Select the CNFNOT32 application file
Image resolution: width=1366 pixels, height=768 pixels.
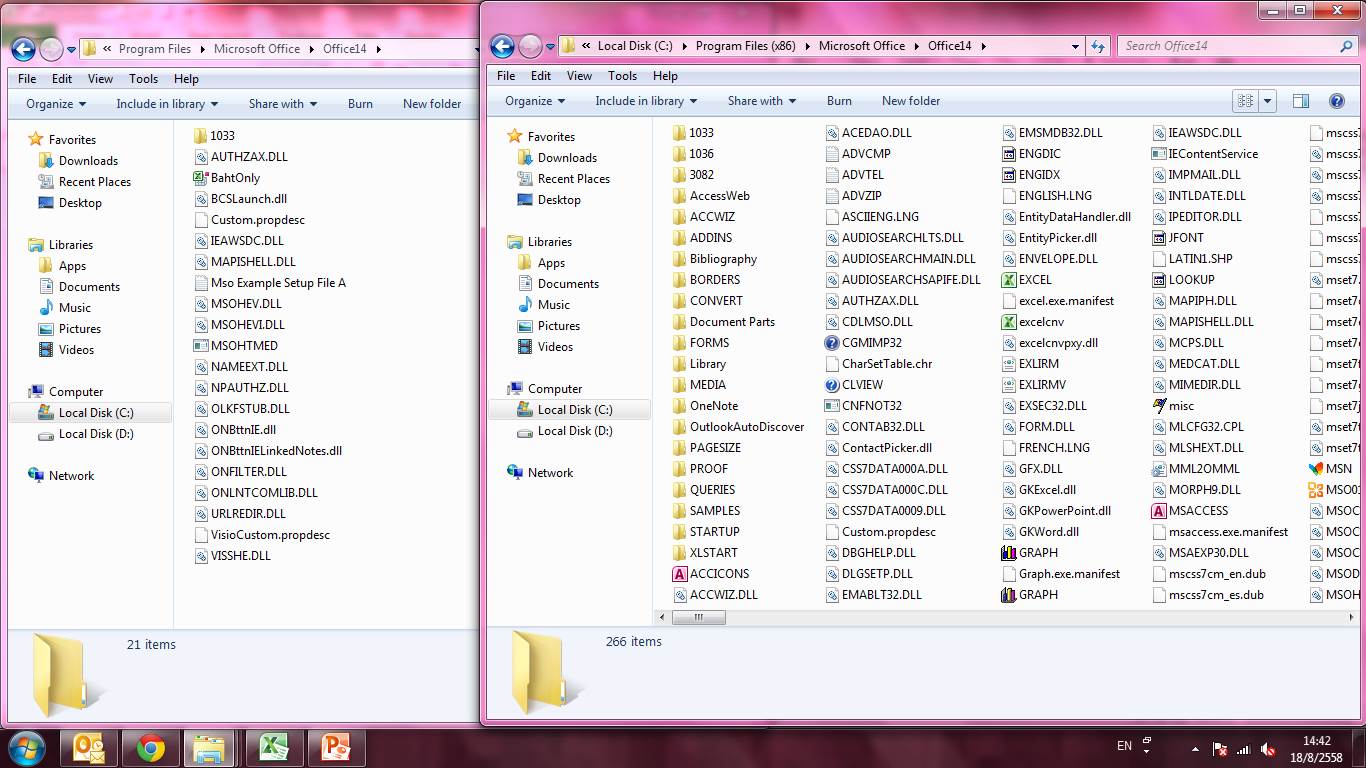point(863,406)
